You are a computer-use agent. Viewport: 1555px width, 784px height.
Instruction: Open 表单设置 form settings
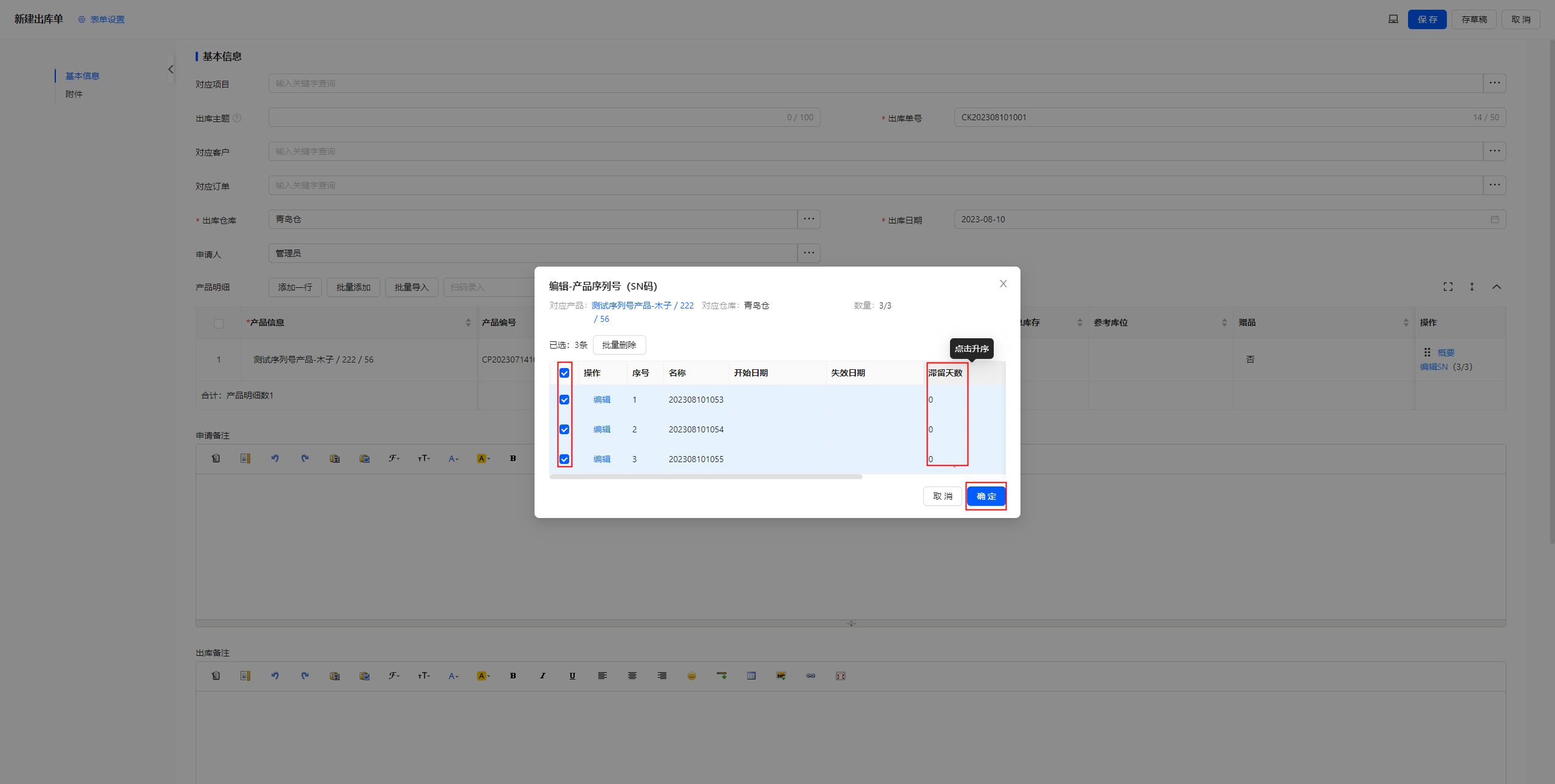(x=101, y=19)
